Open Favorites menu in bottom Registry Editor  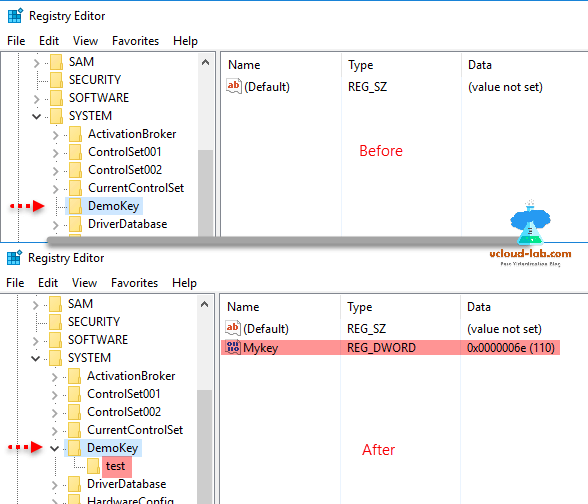[x=134, y=282]
